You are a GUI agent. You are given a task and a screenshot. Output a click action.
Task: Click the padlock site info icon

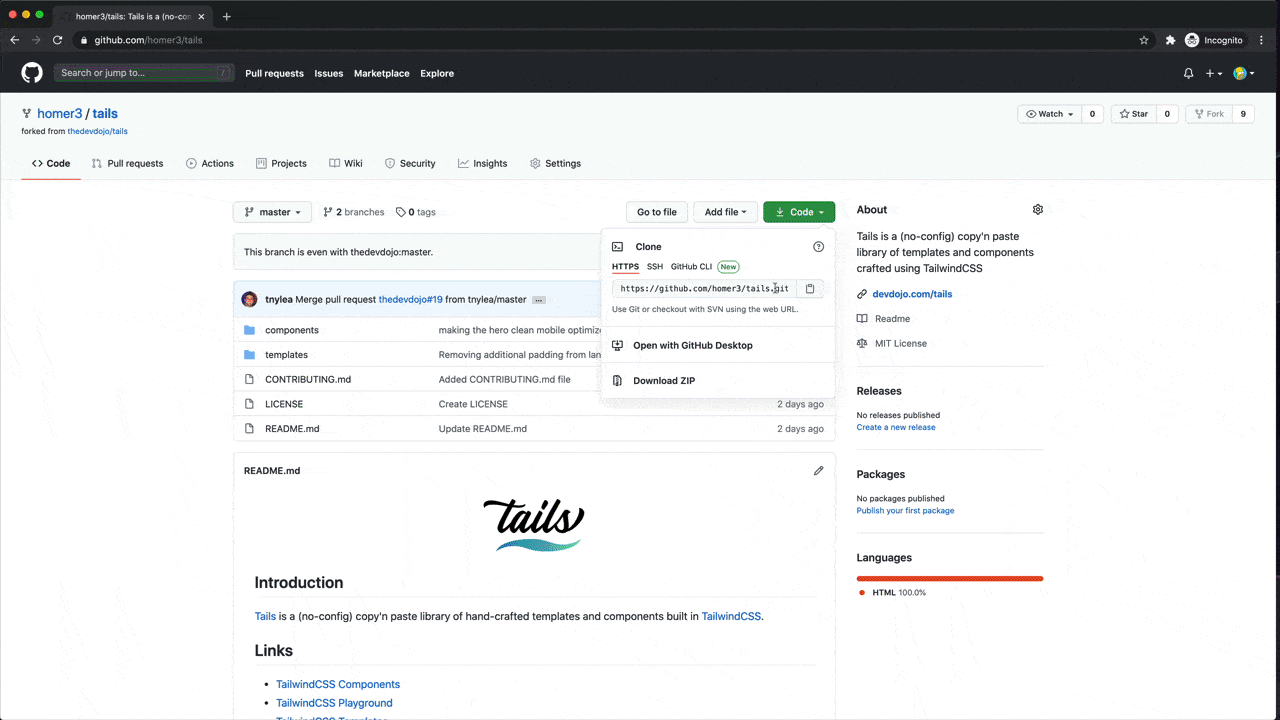point(84,40)
